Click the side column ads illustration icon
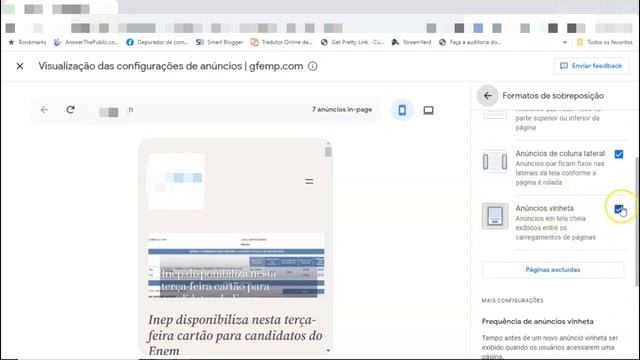This screenshot has height=360, width=640. tap(495, 161)
